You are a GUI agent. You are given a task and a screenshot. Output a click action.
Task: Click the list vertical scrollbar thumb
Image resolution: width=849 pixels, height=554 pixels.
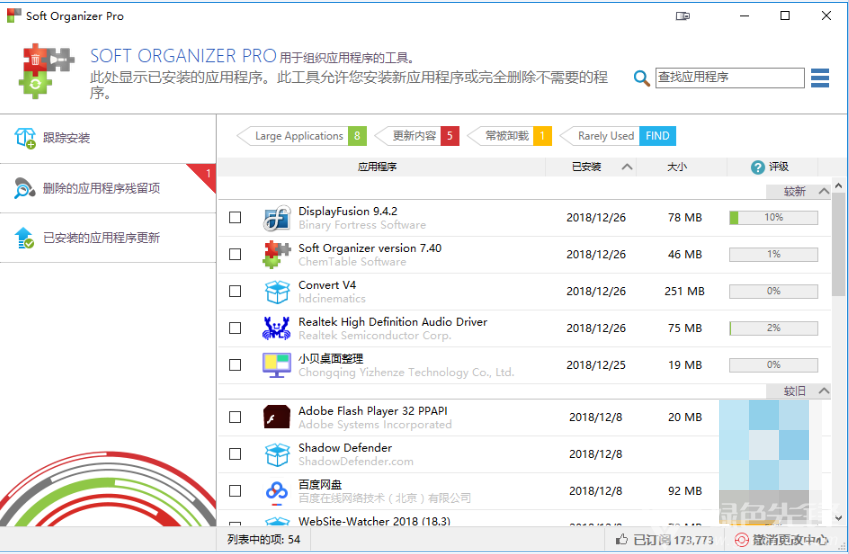coord(839,244)
